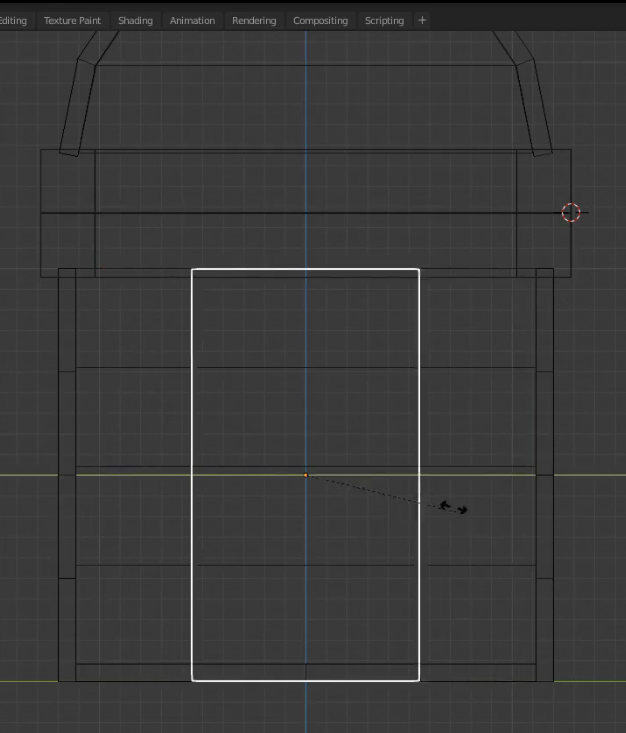Select the Scripting workspace tab
The height and width of the screenshot is (733, 626).
[384, 21]
